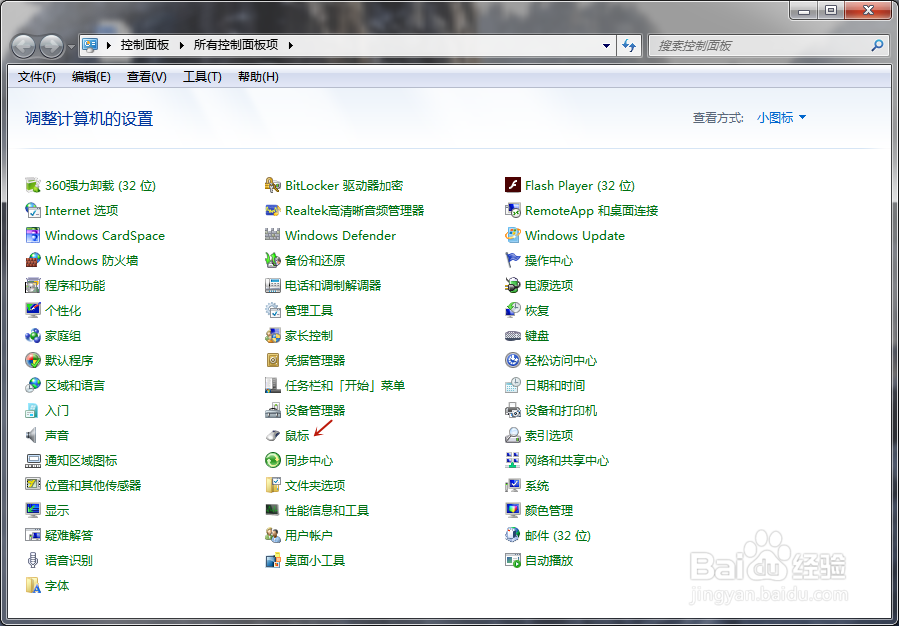The width and height of the screenshot is (899, 626).
Task: Open the recent pages dropdown beside navigation buttons
Action: point(71,46)
